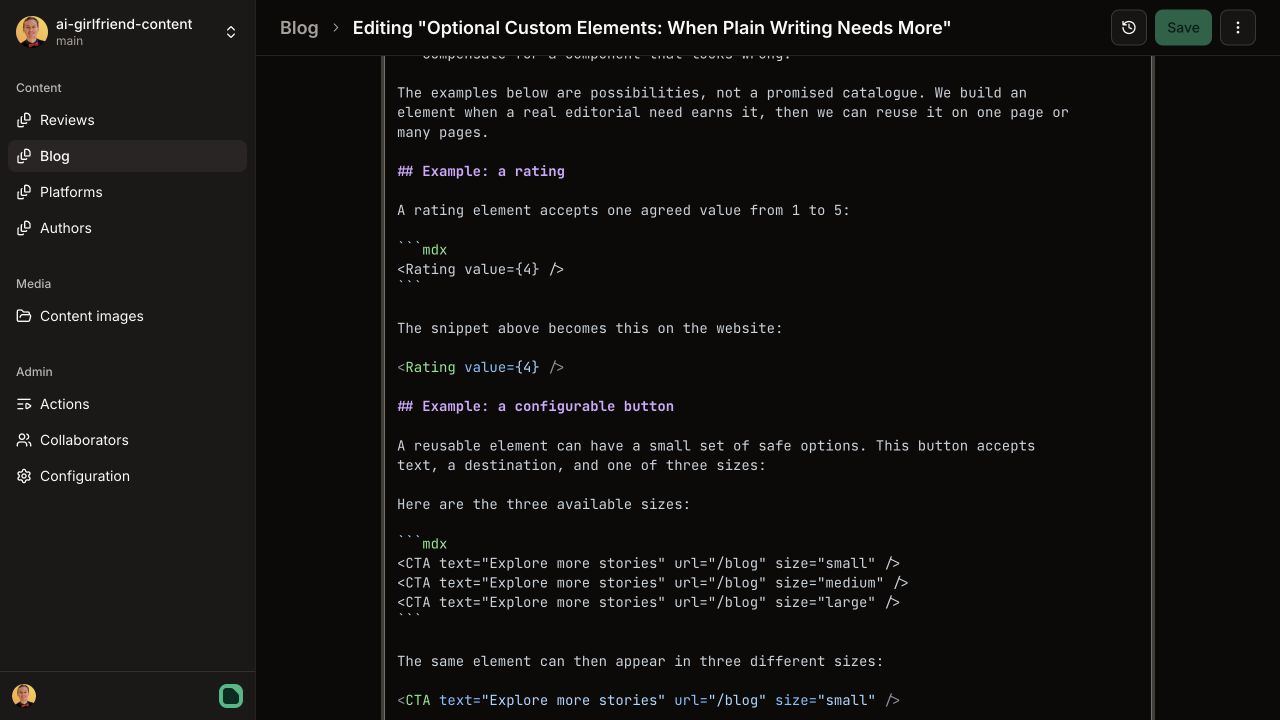Open the revision history clock icon
The height and width of the screenshot is (720, 1280).
coord(1129,28)
